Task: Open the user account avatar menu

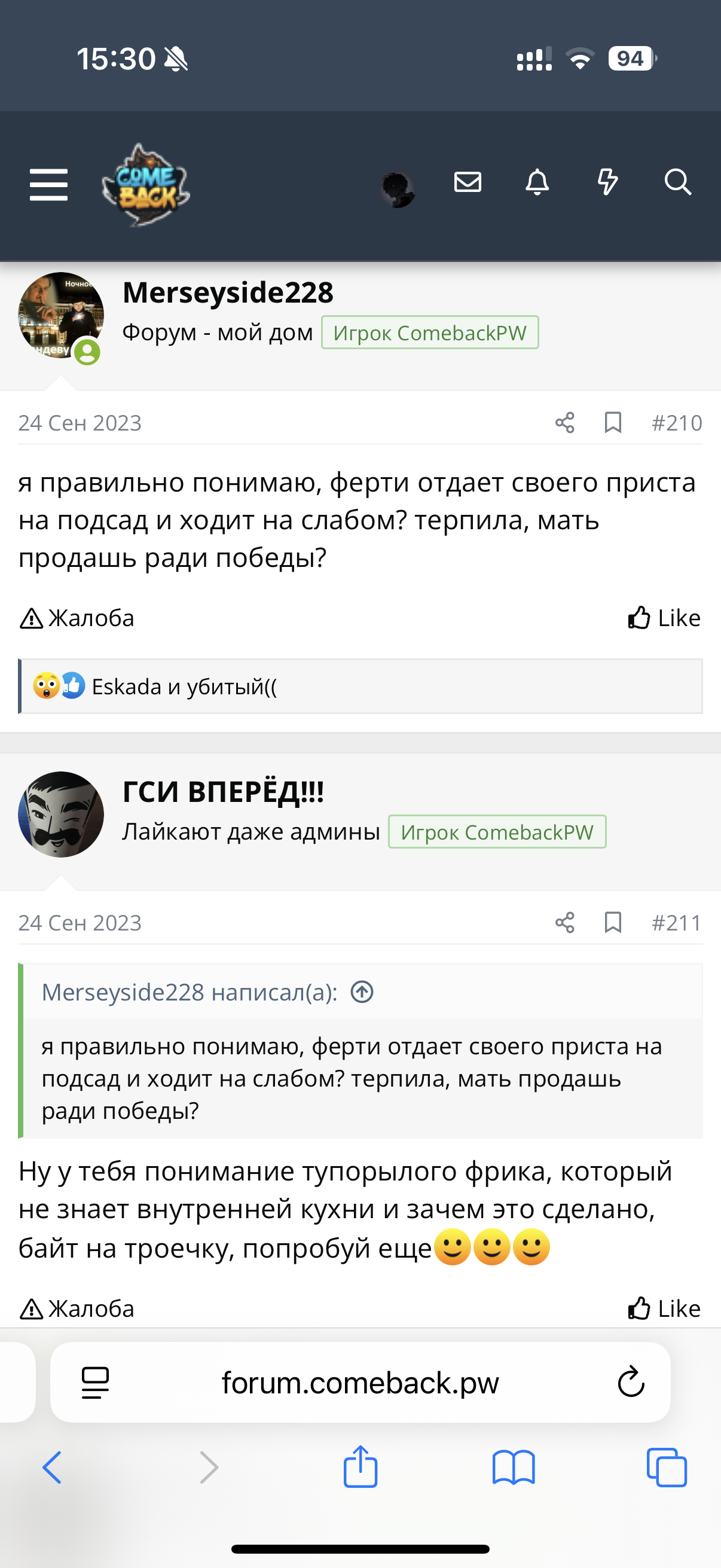Action: coord(398,190)
